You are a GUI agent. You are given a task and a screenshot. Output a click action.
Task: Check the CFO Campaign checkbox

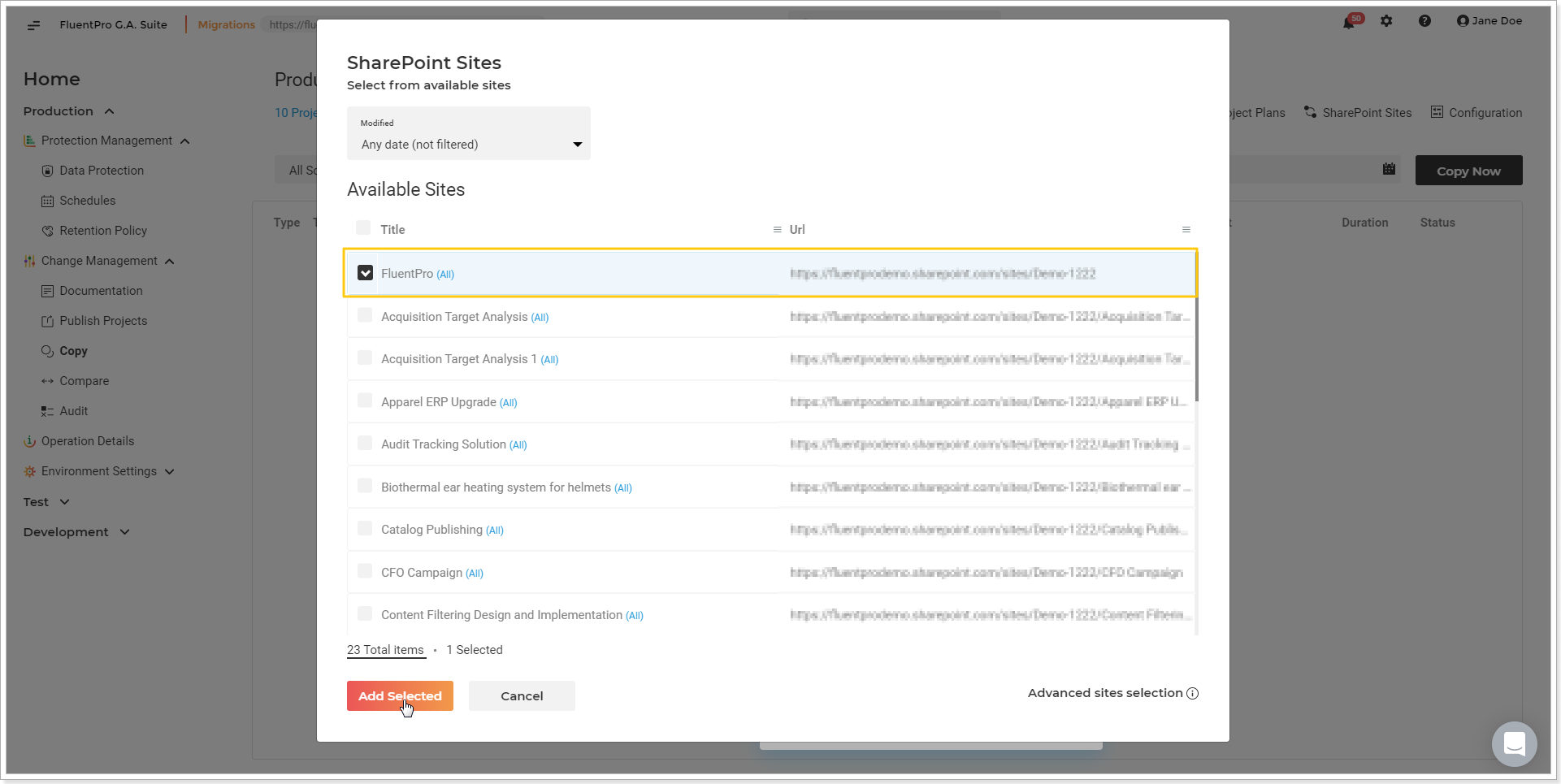pyautogui.click(x=365, y=571)
